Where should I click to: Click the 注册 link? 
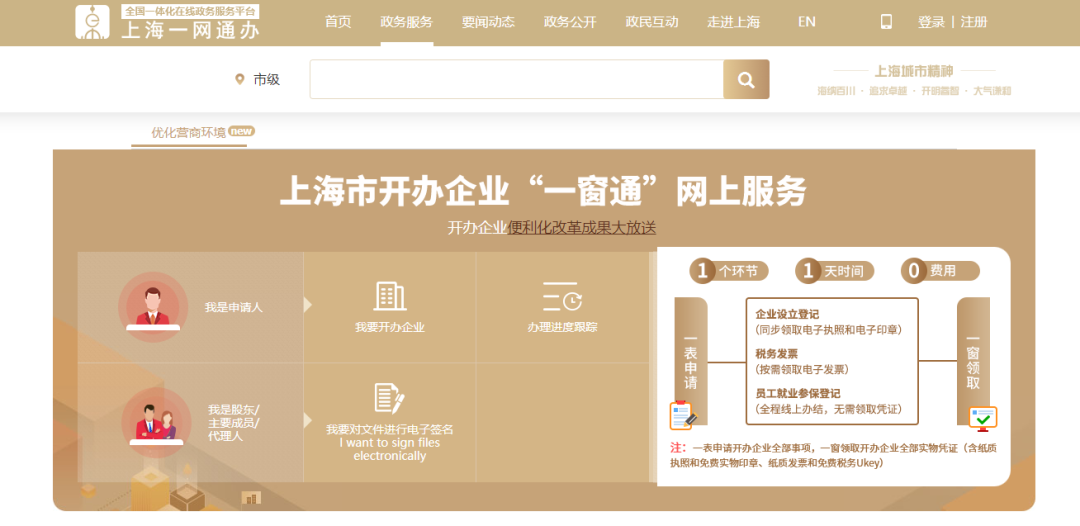pyautogui.click(x=974, y=22)
